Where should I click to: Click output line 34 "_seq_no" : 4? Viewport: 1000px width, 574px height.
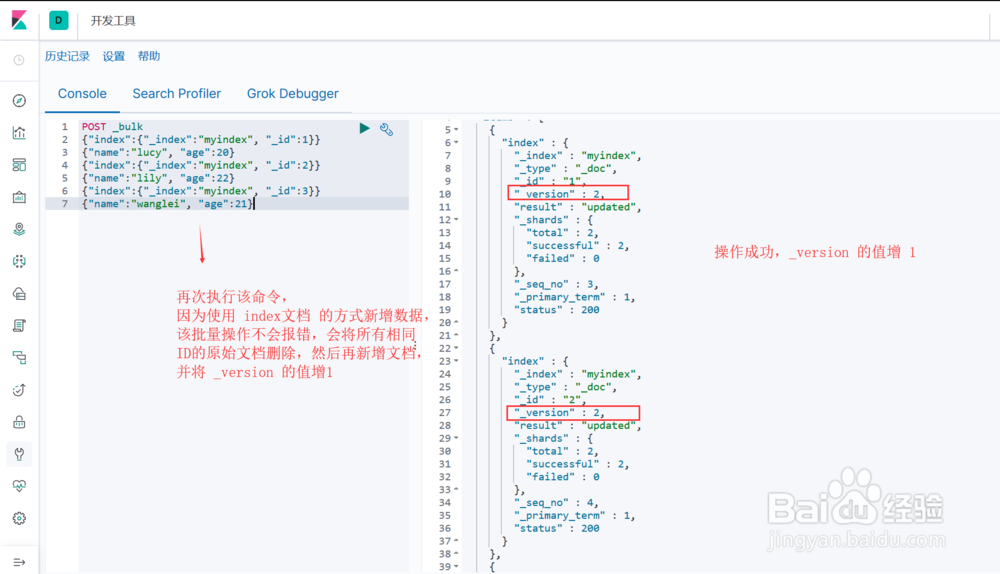555,503
